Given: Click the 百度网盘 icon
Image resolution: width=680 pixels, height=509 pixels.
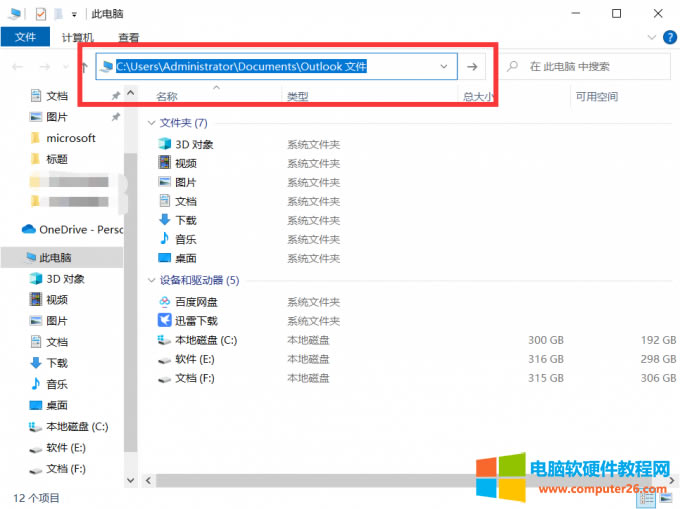Looking at the screenshot, I should pyautogui.click(x=164, y=301).
